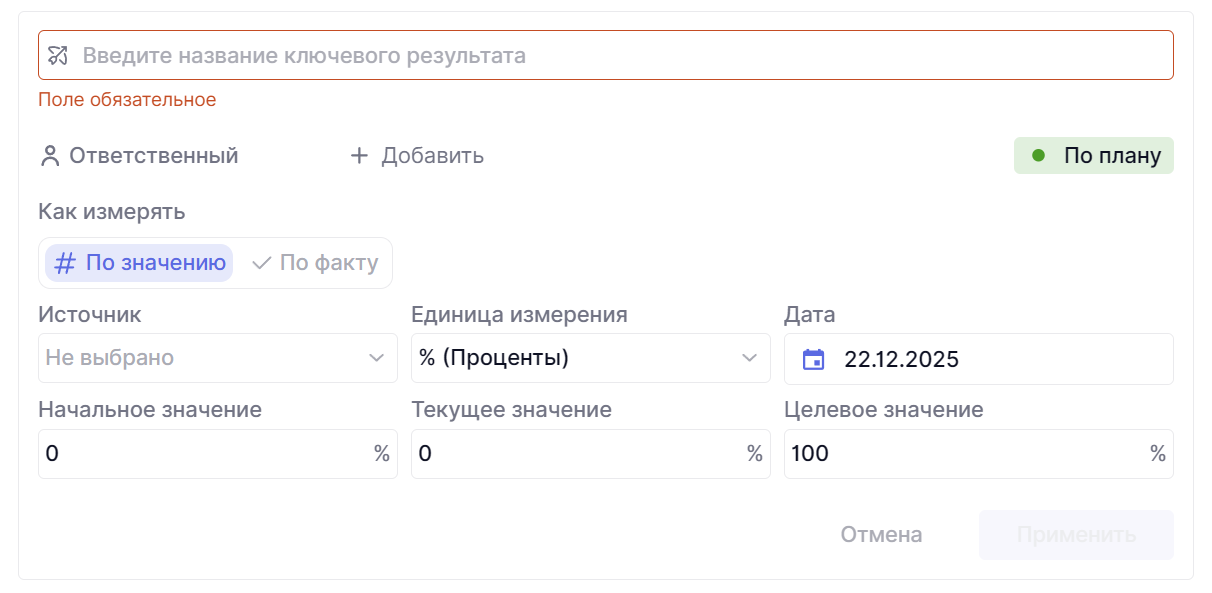
Task: Select the По значению measurement option
Action: pos(140,263)
